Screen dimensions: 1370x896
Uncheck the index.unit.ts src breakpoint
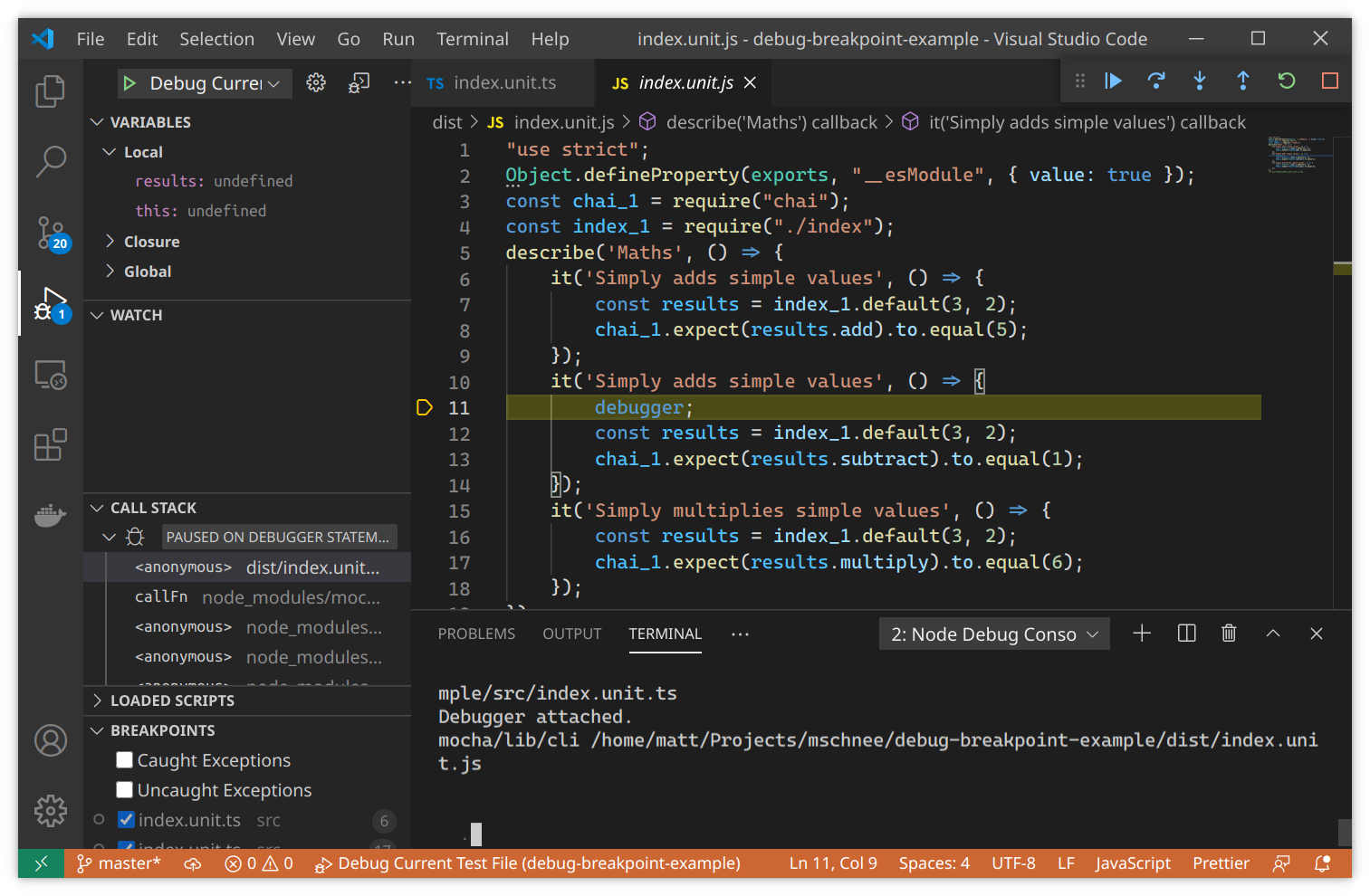point(127,819)
